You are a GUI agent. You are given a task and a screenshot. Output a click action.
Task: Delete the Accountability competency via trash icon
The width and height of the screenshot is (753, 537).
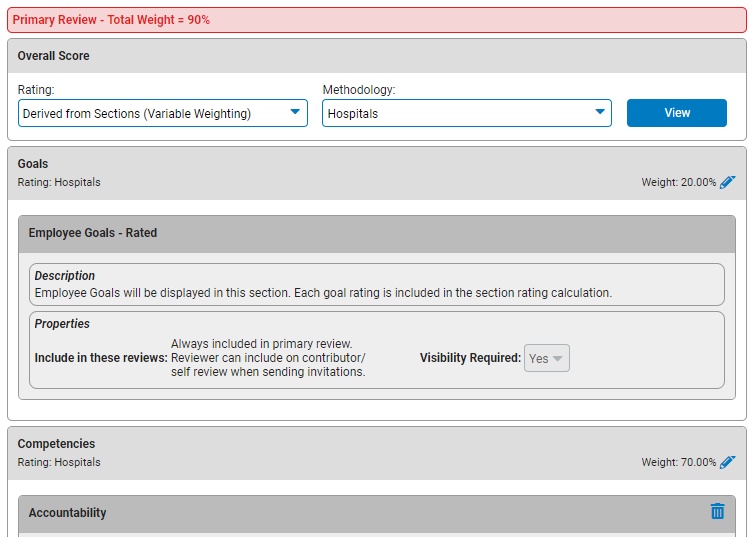[x=717, y=511]
